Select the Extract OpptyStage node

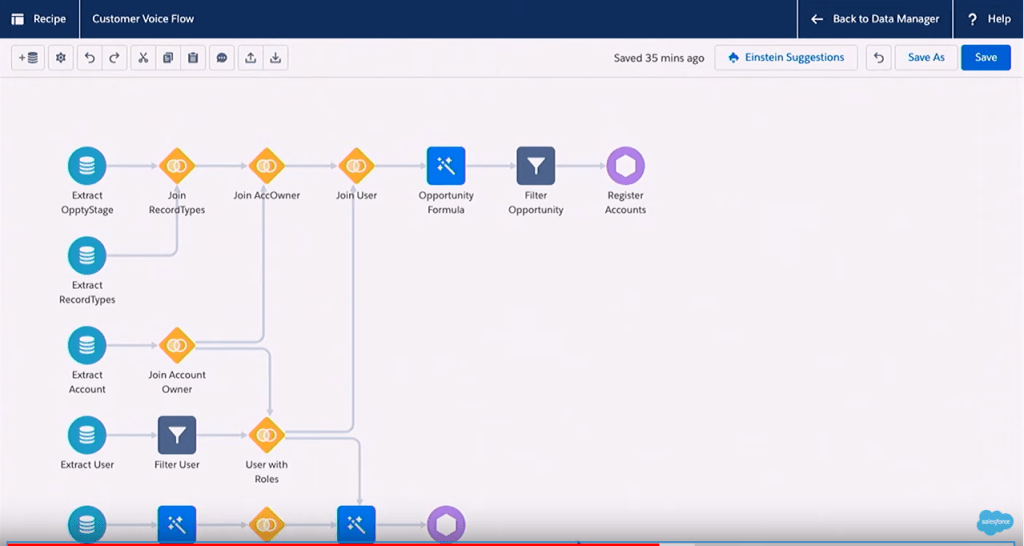pos(87,166)
